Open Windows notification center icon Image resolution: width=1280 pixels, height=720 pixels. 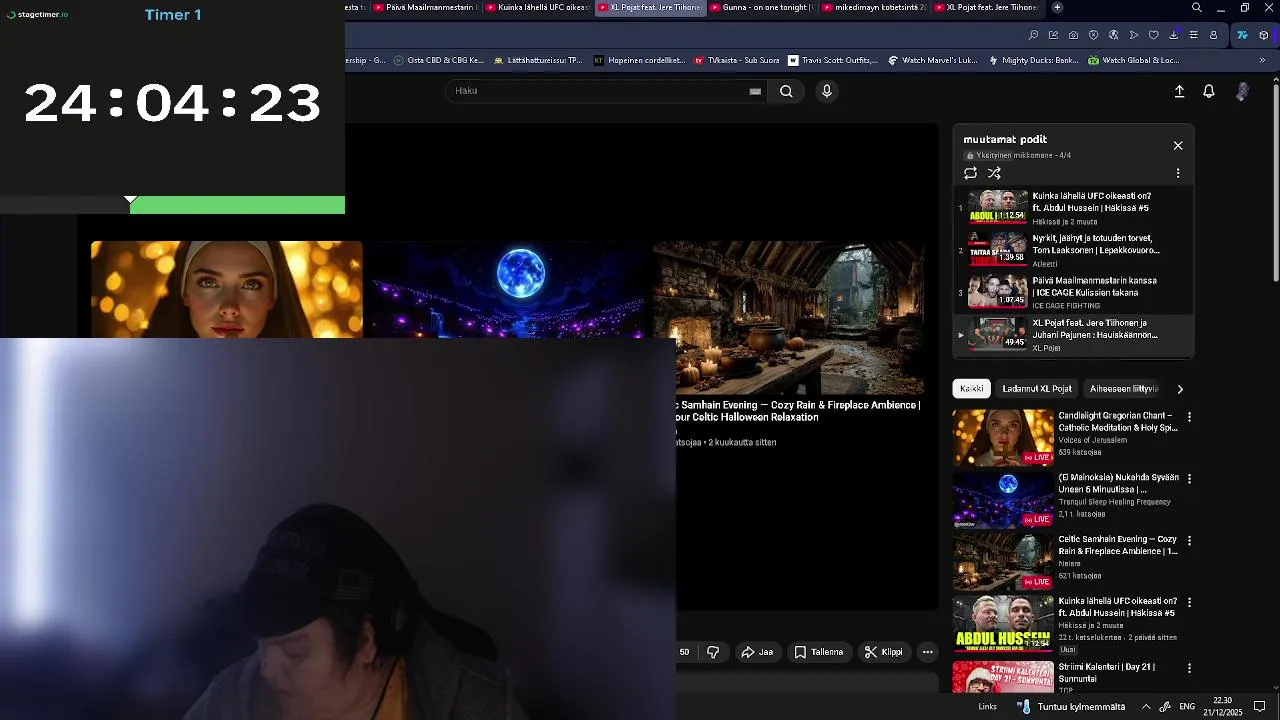coord(1260,707)
